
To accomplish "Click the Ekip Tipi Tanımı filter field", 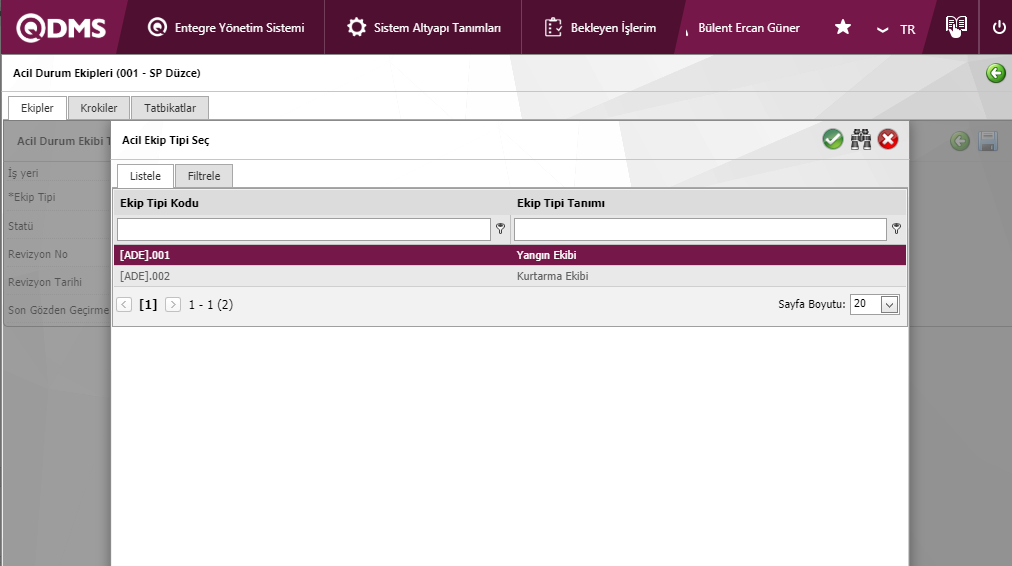I will (x=700, y=229).
